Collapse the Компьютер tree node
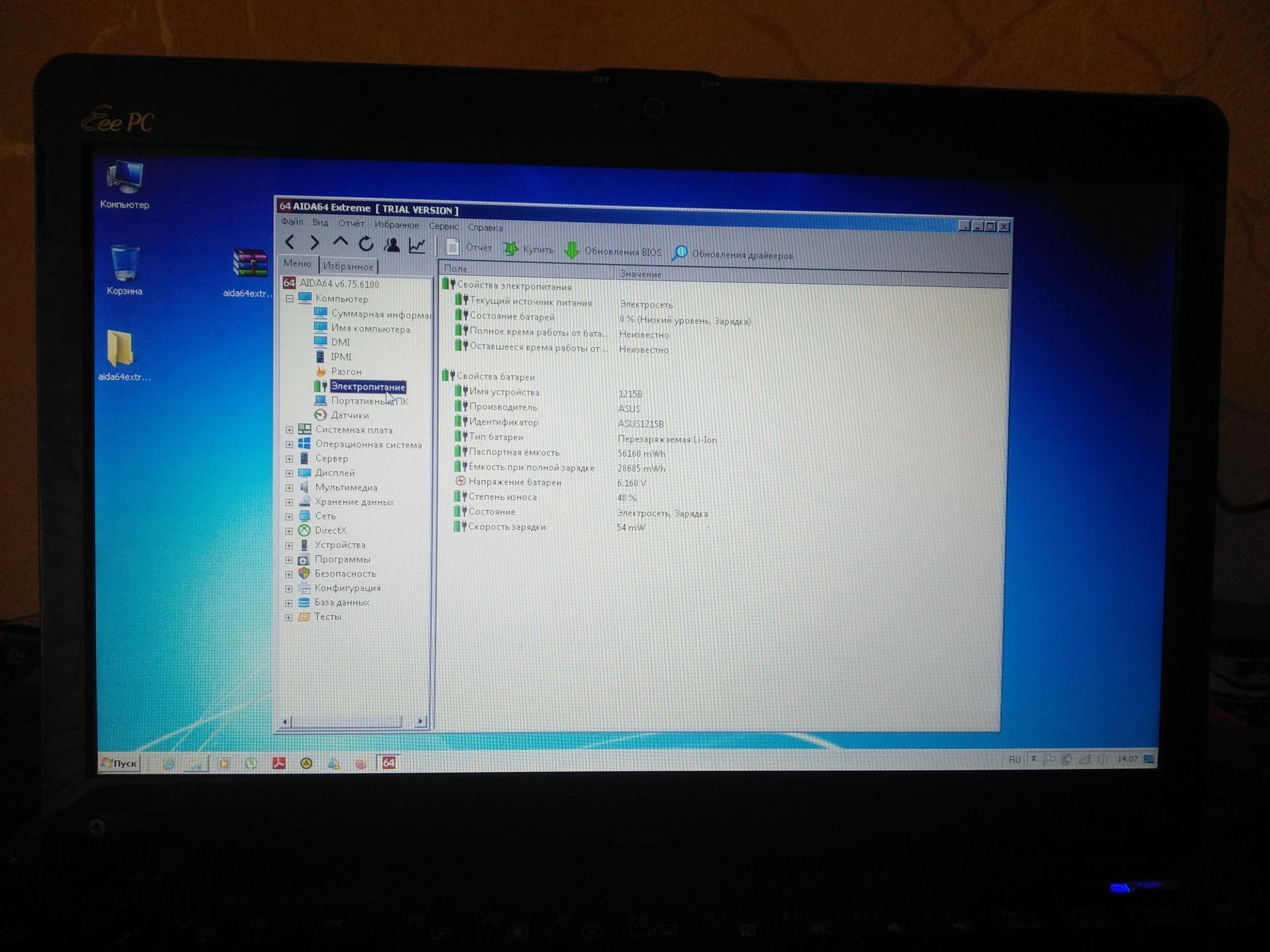The height and width of the screenshot is (952, 1270). coord(289,299)
